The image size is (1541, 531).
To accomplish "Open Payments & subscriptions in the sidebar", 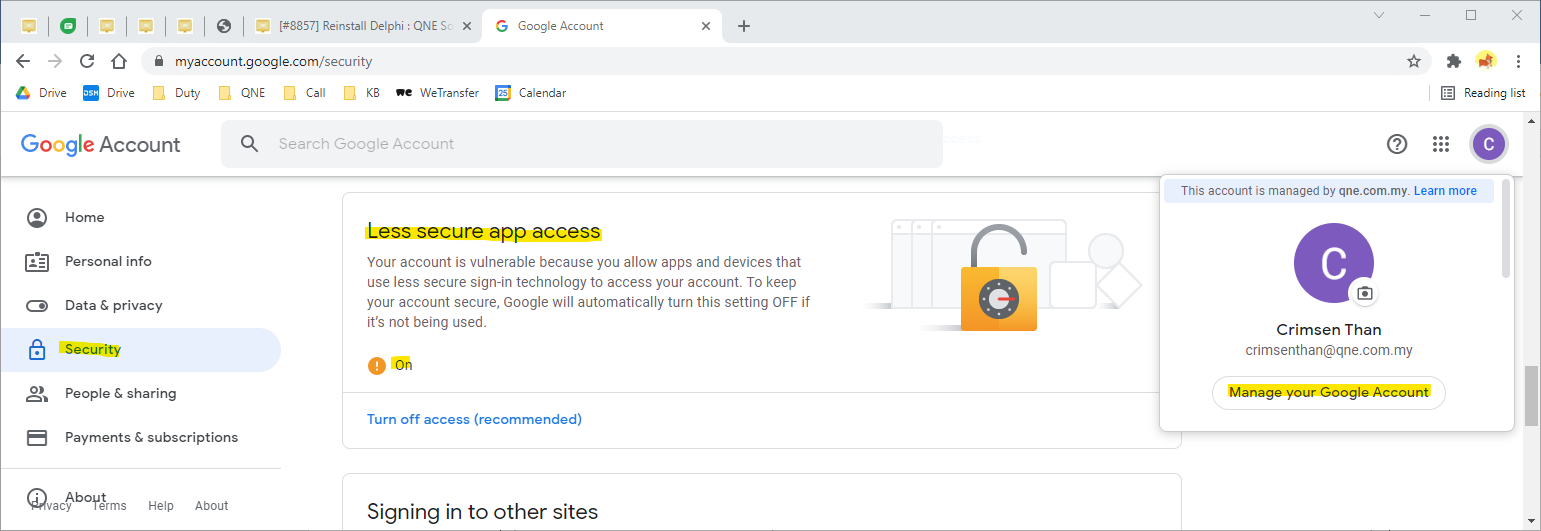I will click(141, 437).
